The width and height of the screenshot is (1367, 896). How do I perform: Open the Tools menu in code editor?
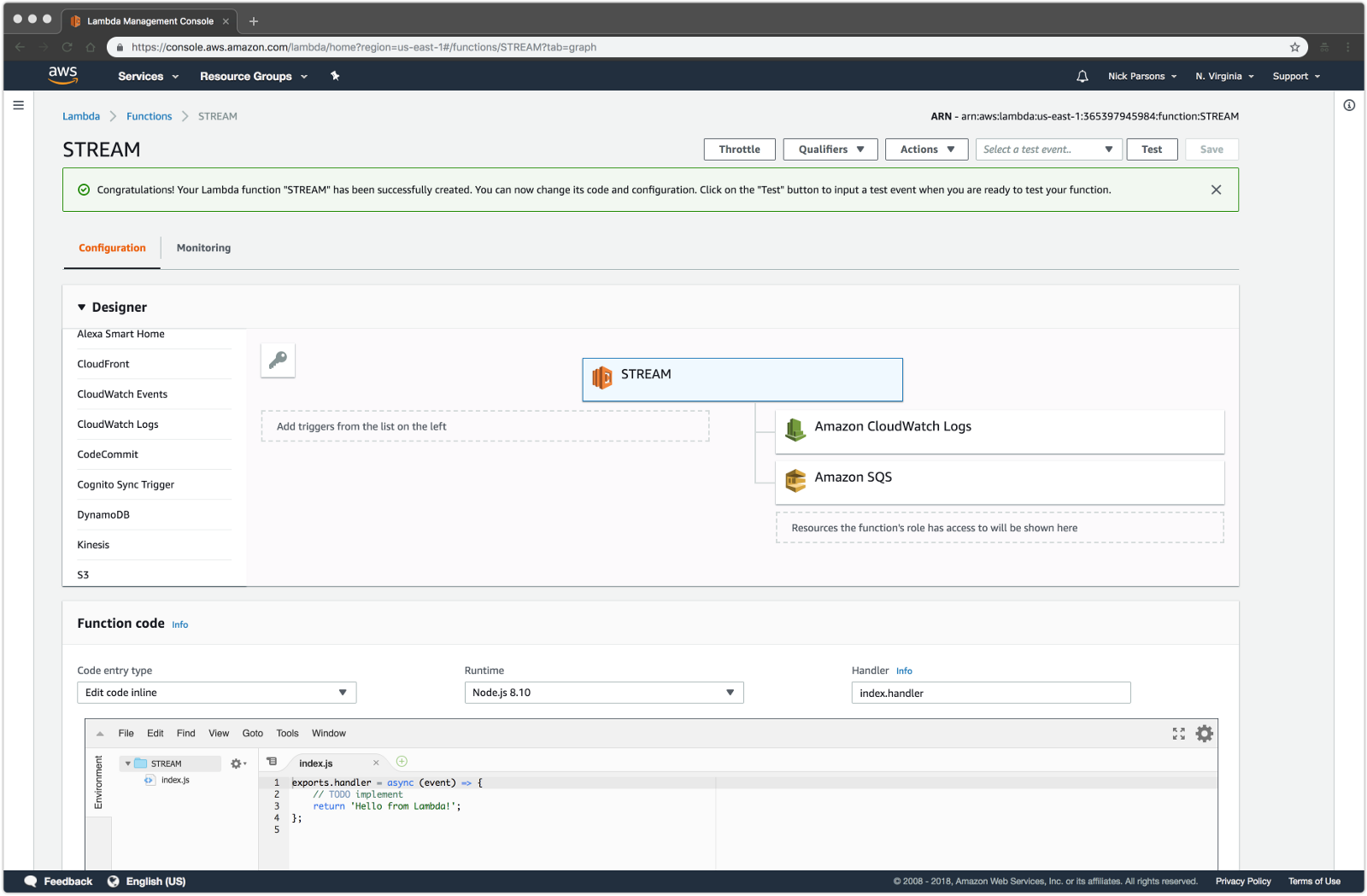[287, 734]
